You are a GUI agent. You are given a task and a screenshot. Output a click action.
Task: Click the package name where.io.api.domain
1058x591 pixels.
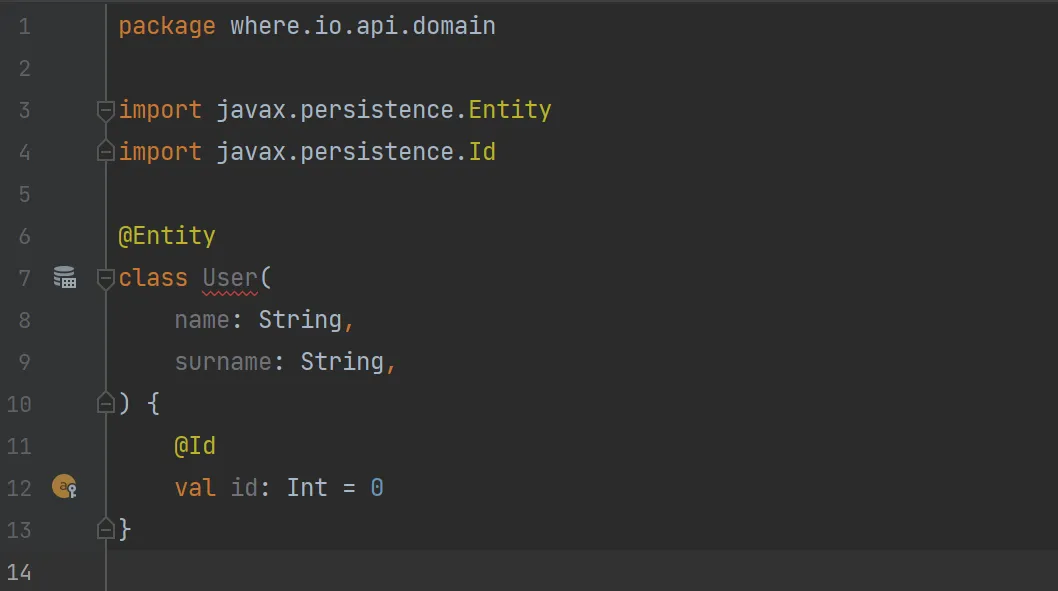tap(363, 26)
